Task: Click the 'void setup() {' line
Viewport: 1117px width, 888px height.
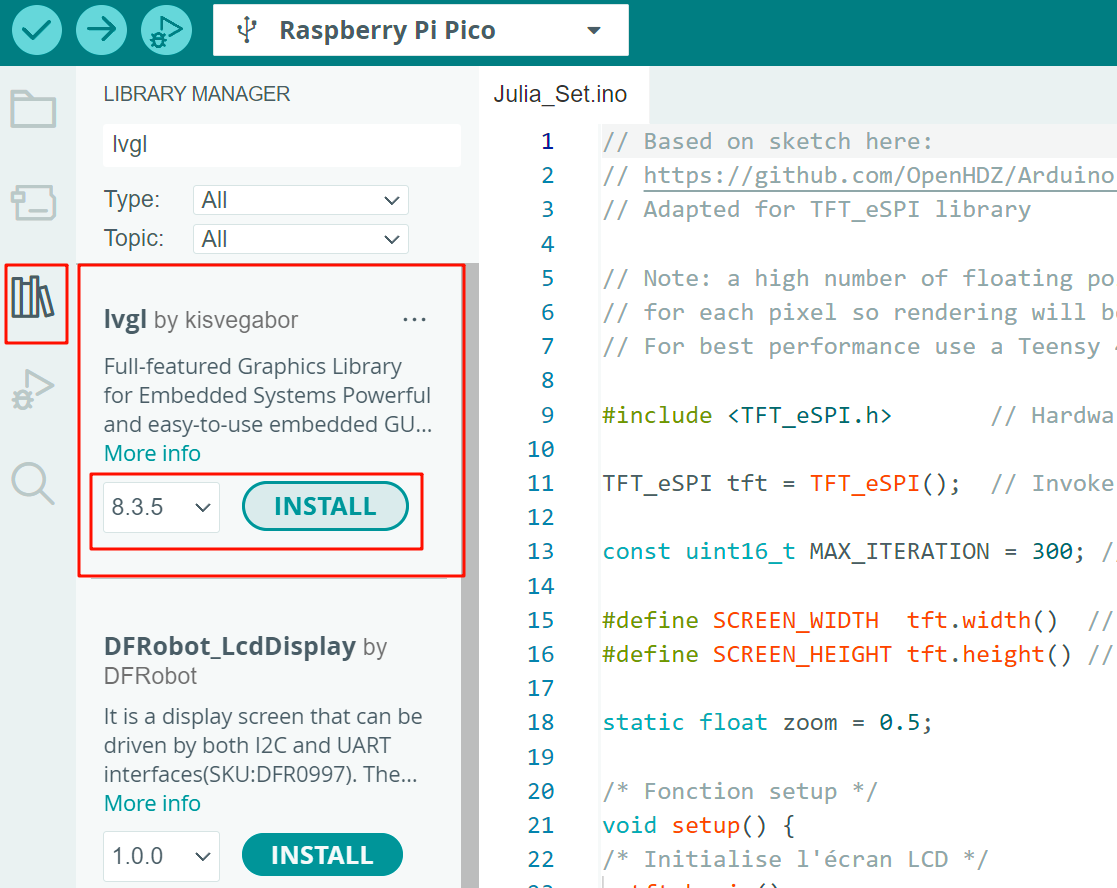Action: click(x=698, y=825)
